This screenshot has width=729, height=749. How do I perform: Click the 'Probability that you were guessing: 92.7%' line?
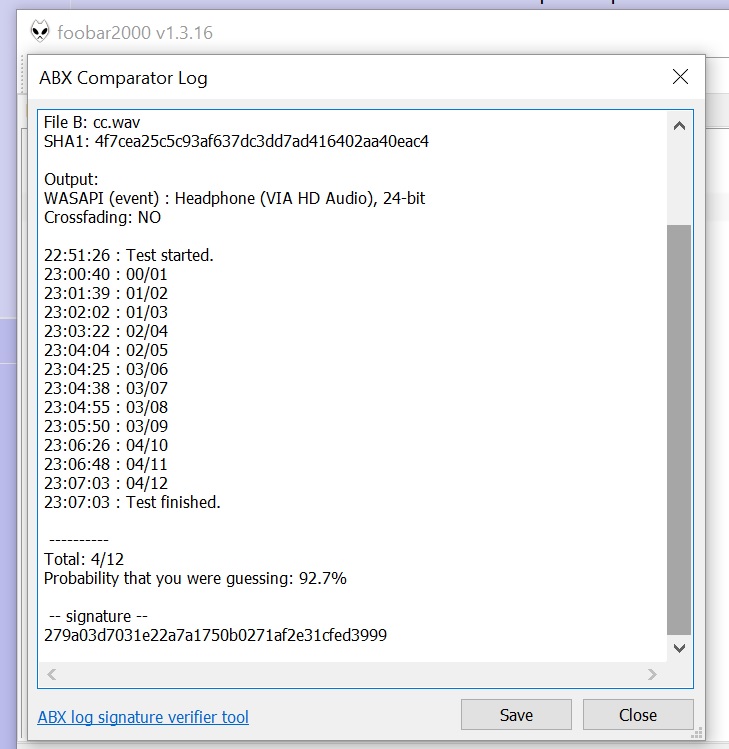pos(195,578)
